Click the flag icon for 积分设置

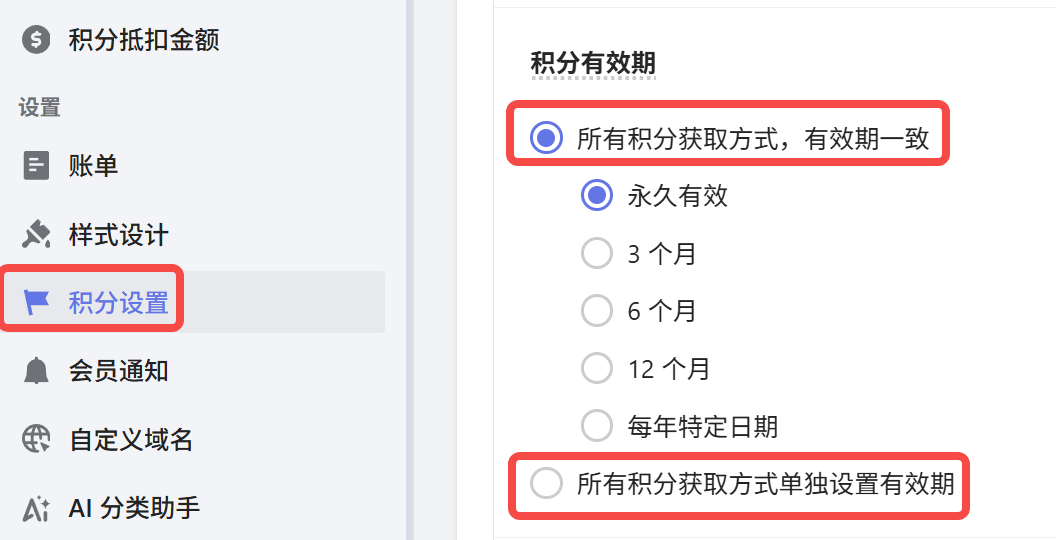(x=36, y=302)
